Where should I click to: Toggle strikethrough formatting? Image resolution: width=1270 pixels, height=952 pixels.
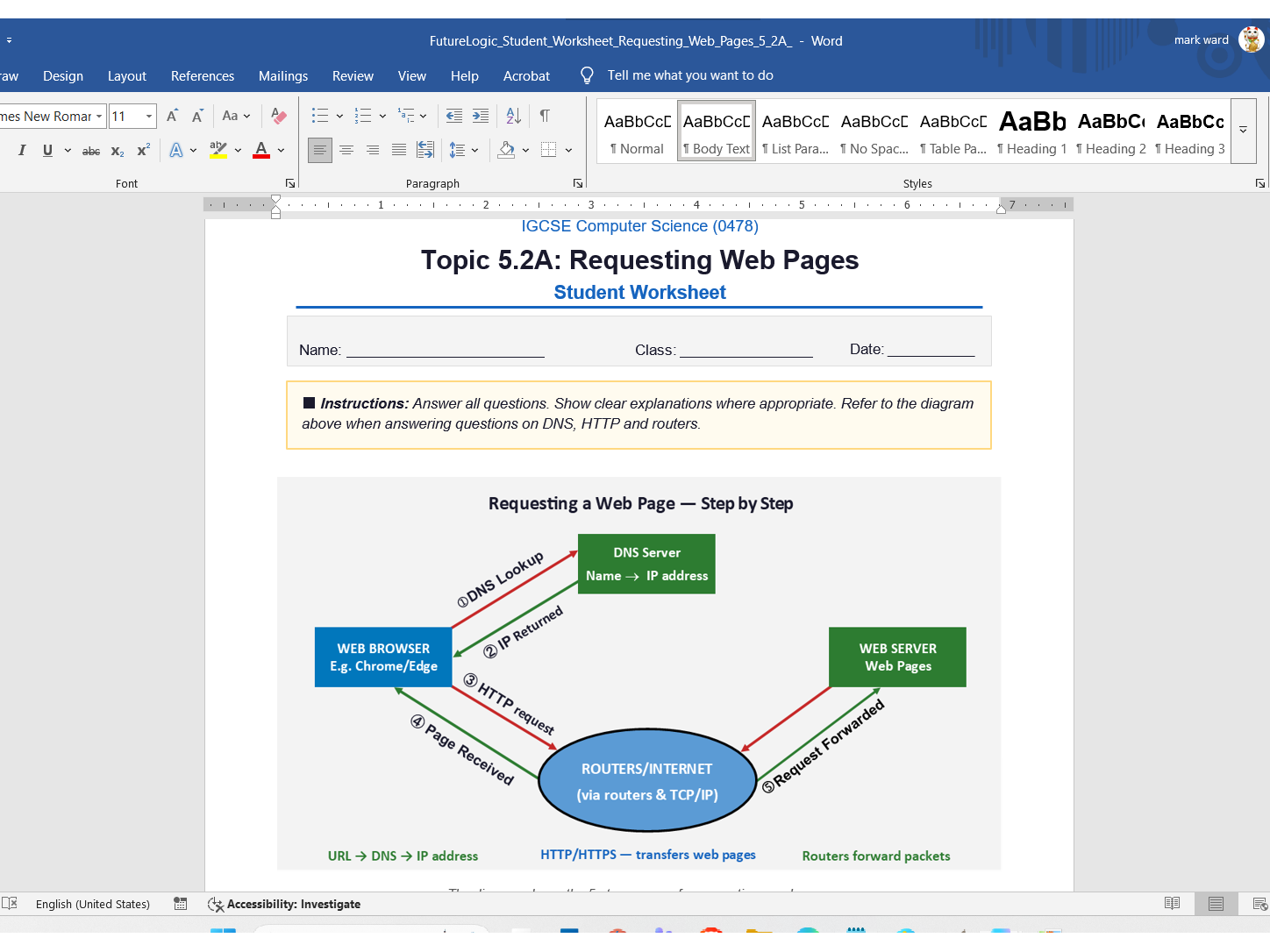tap(91, 151)
